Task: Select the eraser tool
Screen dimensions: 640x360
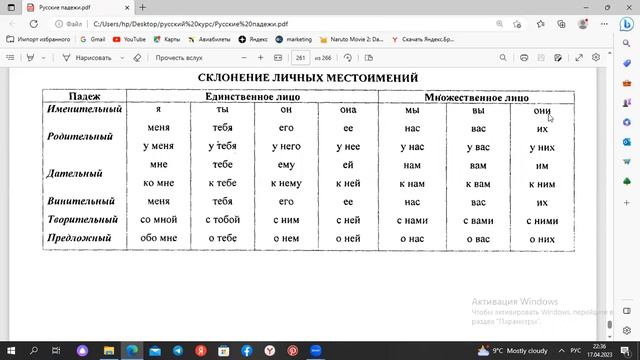Action: point(137,58)
